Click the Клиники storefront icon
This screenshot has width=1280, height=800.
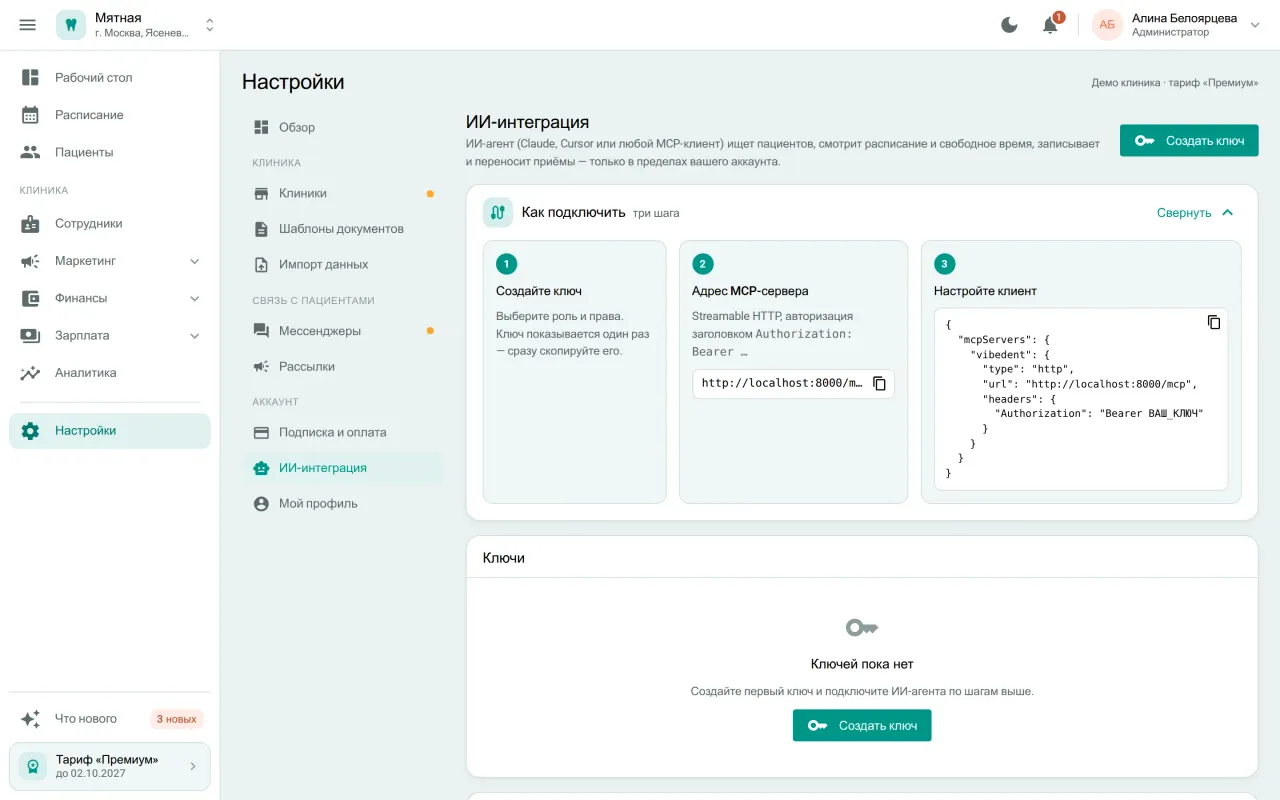point(262,193)
